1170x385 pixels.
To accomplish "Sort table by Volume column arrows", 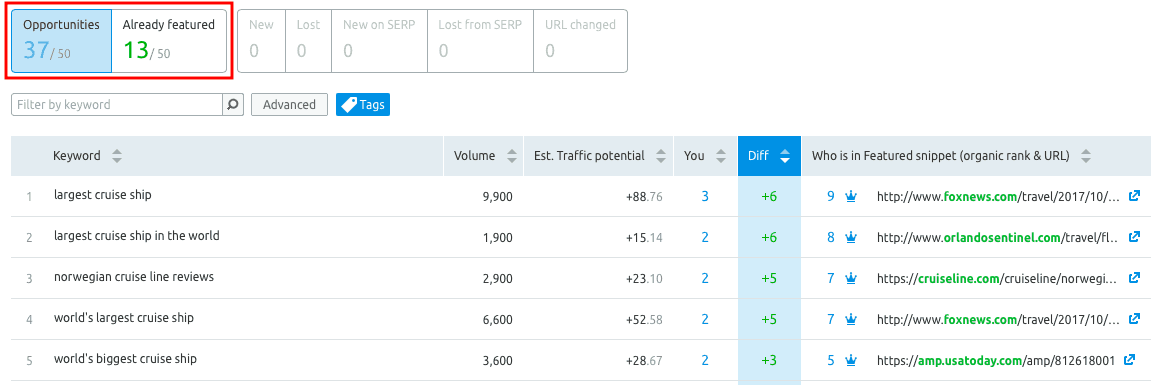I will tap(511, 156).
